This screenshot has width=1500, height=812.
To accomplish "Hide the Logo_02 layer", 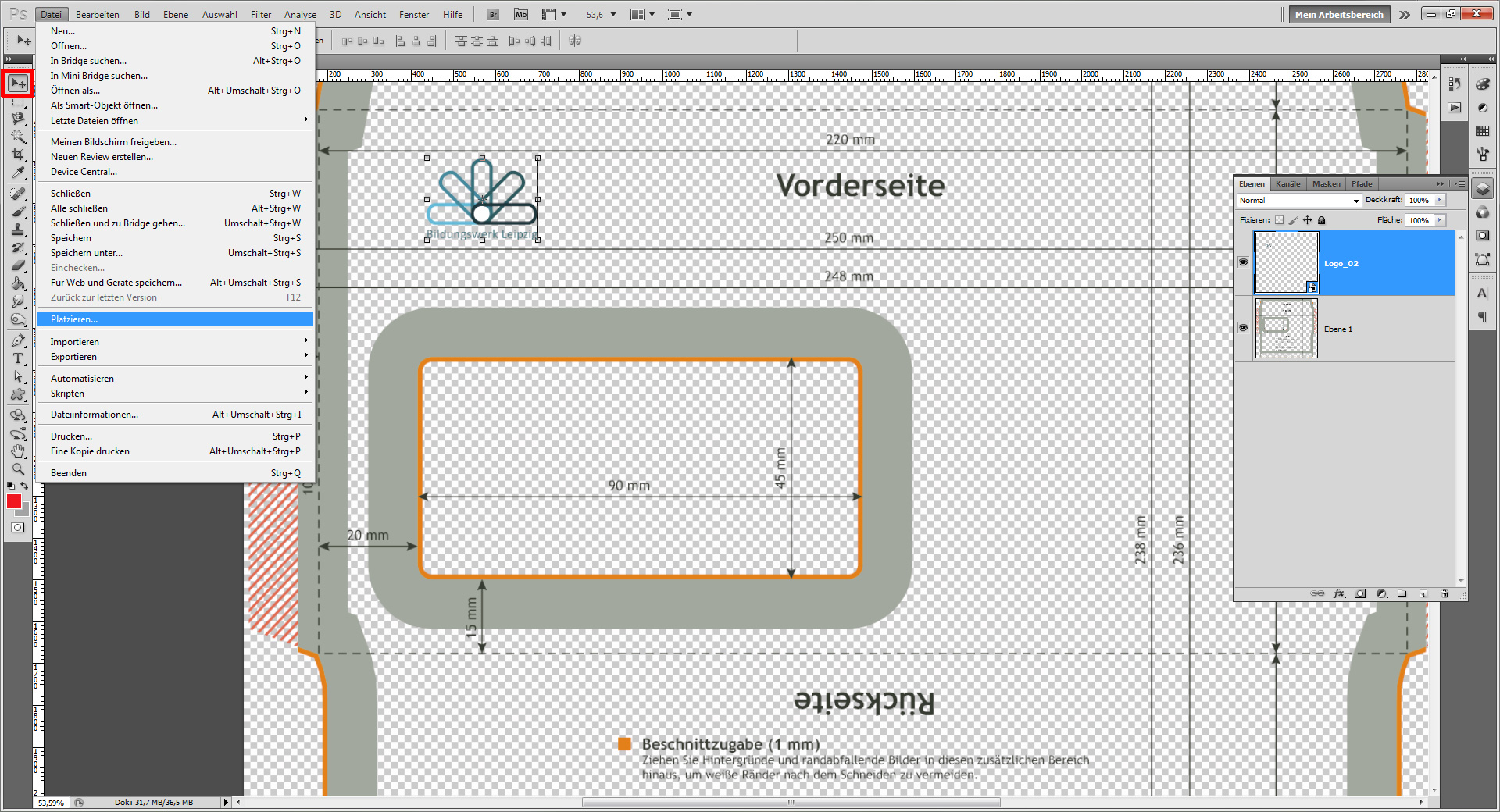I will (x=1243, y=262).
